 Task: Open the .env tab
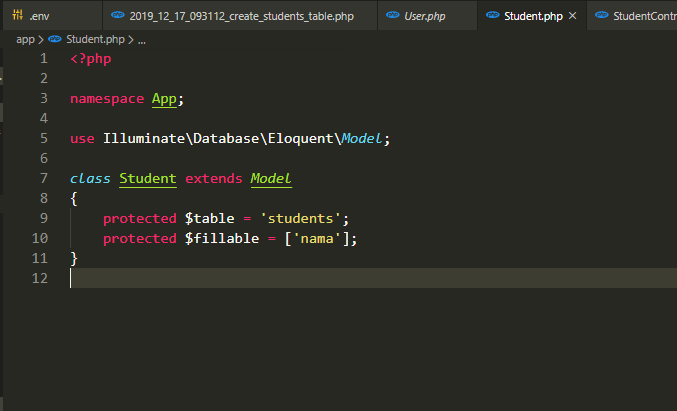[x=52, y=16]
